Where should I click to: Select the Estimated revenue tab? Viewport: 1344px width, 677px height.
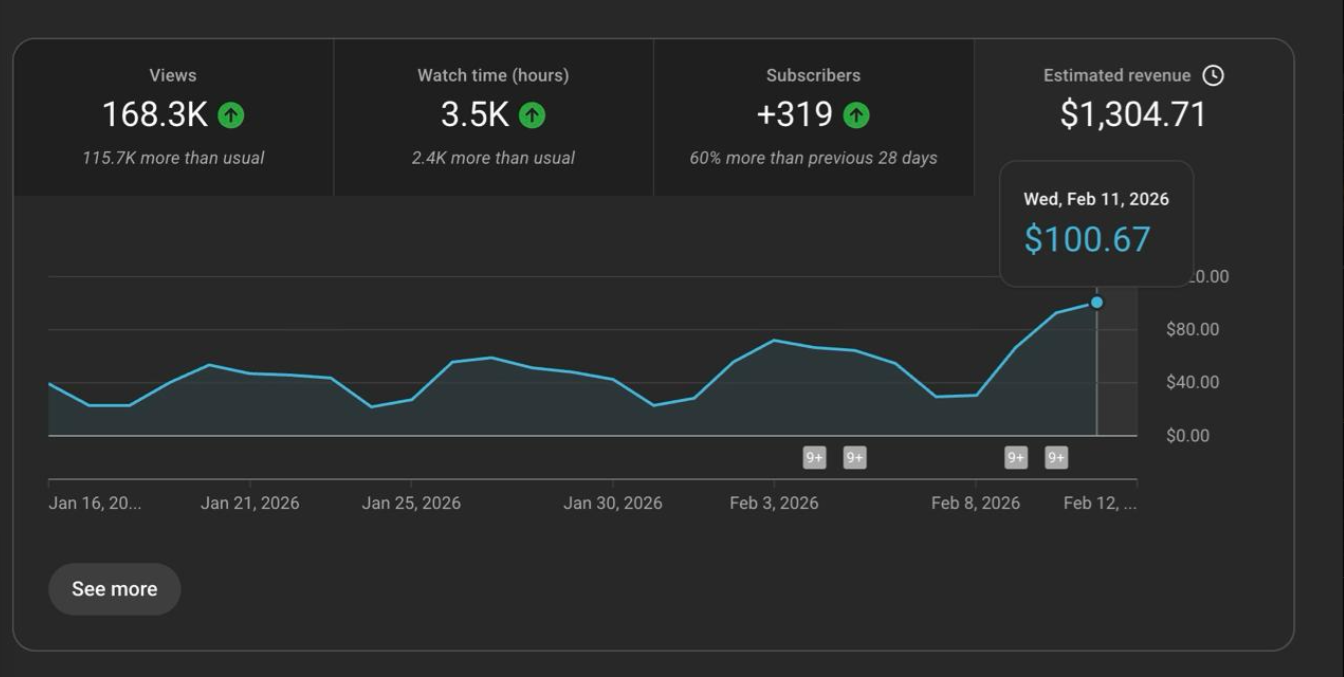coord(1132,100)
